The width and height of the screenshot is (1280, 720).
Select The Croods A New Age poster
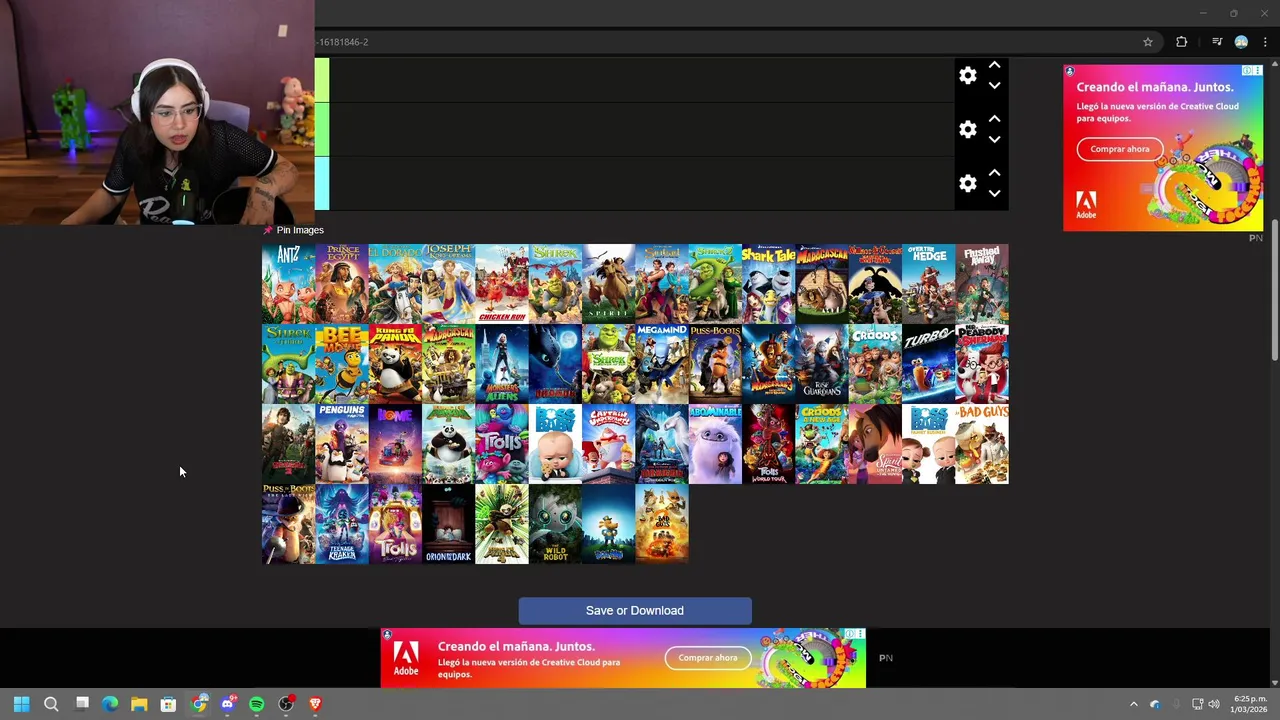coord(822,444)
